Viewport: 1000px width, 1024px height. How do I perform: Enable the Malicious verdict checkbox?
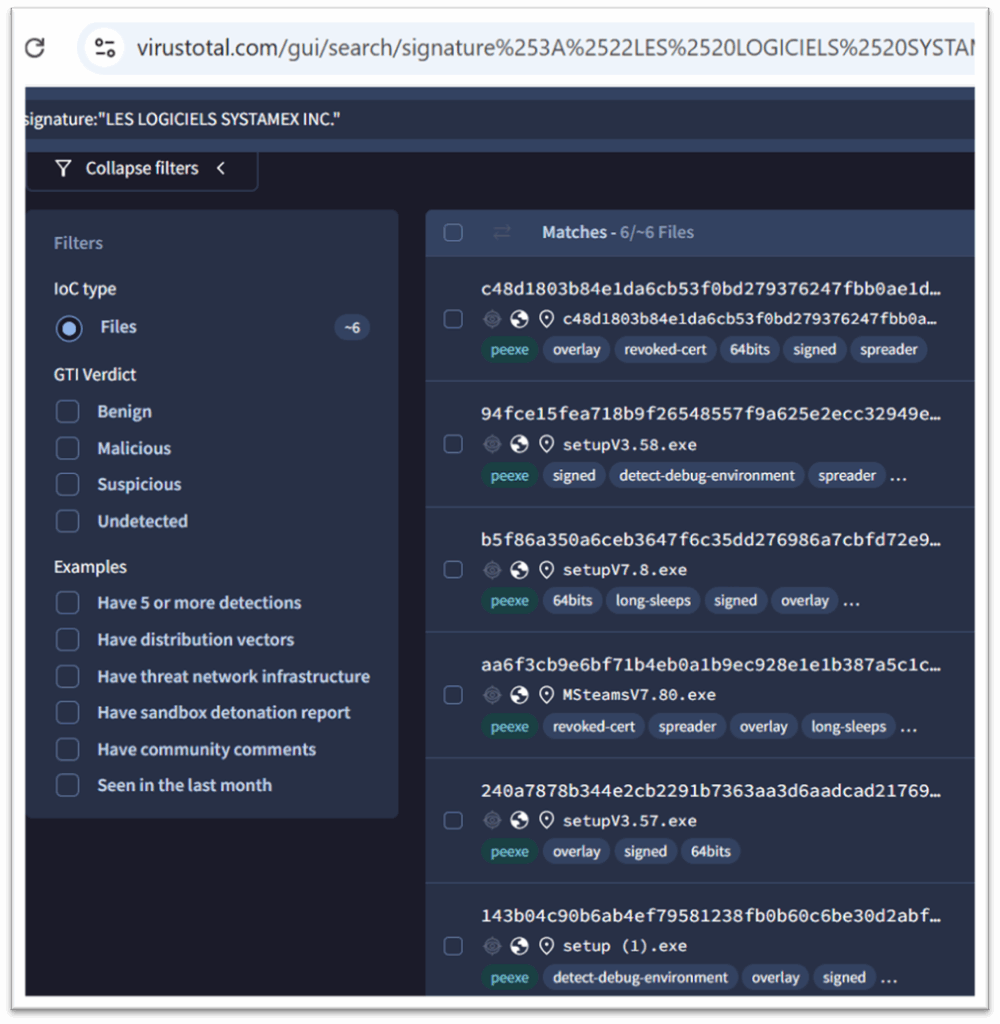68,448
